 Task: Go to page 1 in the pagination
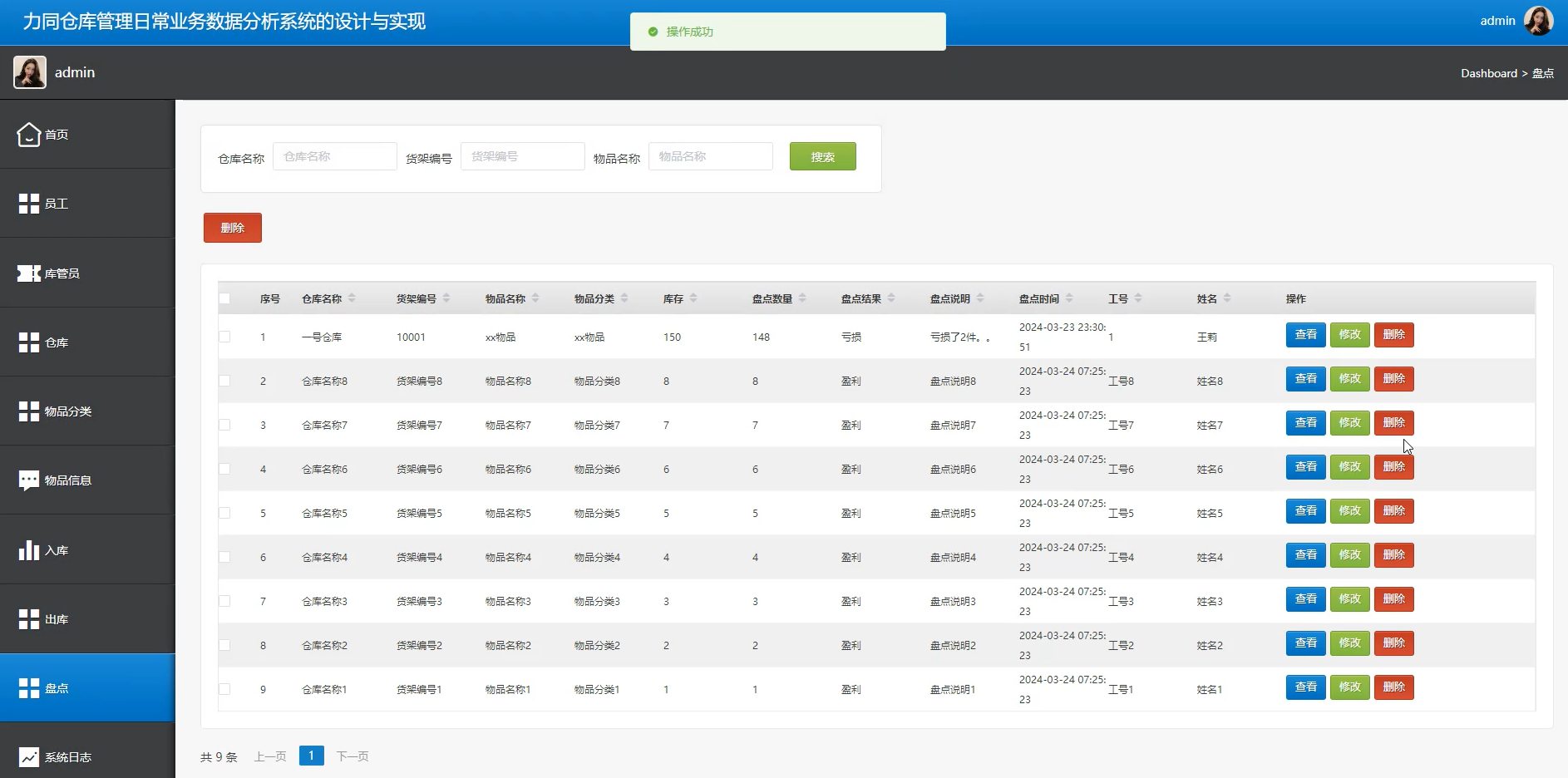coord(311,756)
